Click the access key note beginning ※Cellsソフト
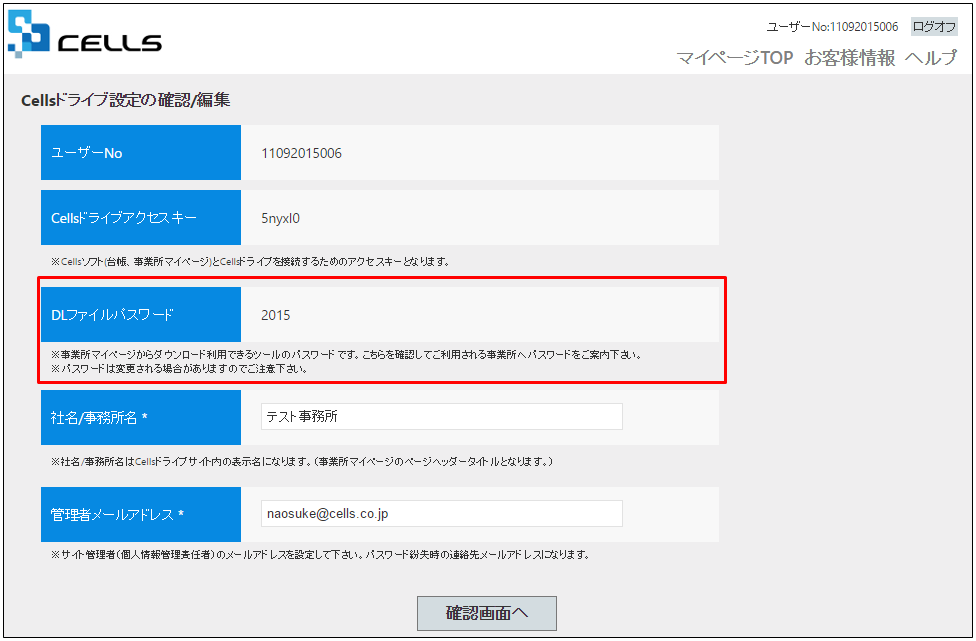This screenshot has height=641, width=976. coord(250,262)
